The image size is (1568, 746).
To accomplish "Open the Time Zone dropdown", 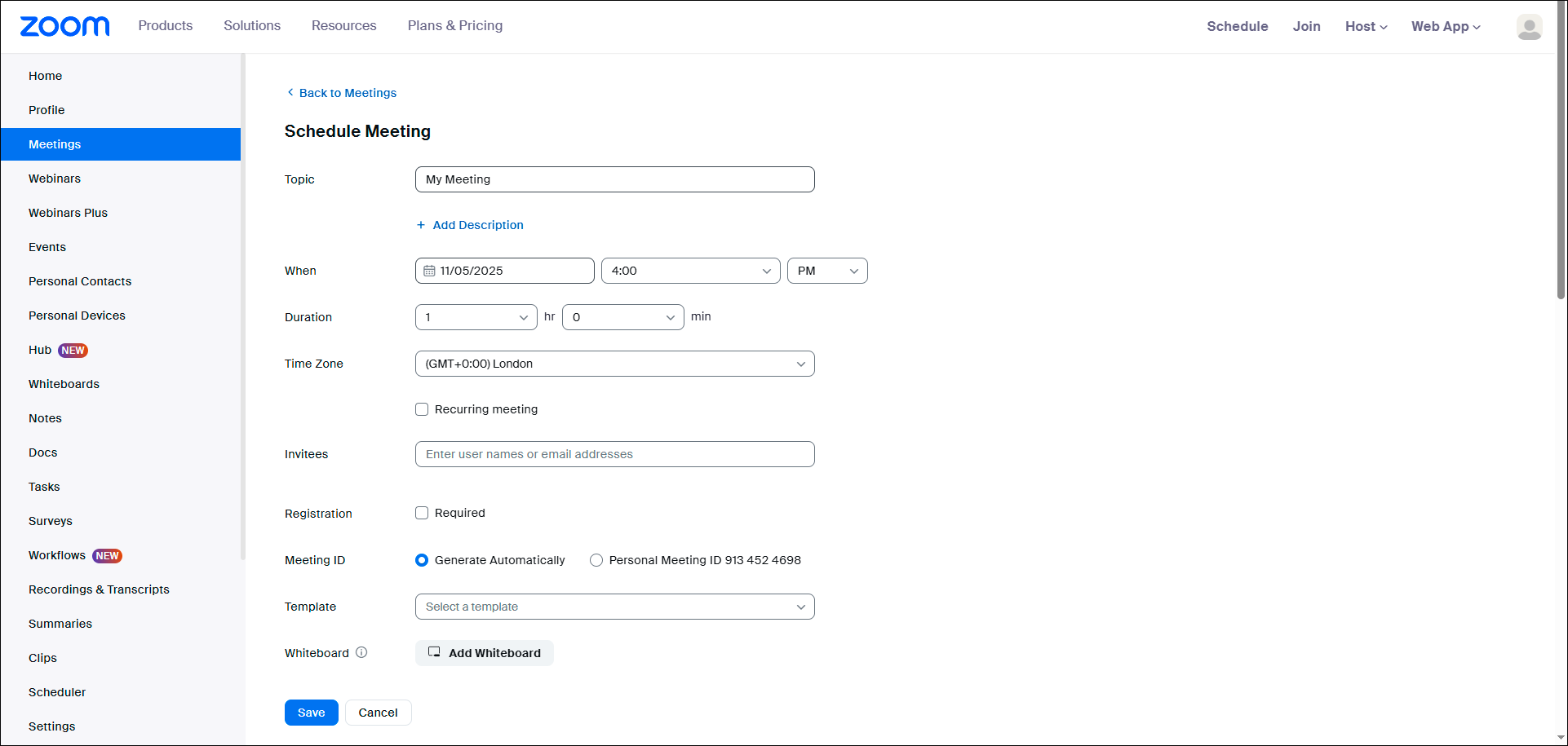I will [614, 364].
